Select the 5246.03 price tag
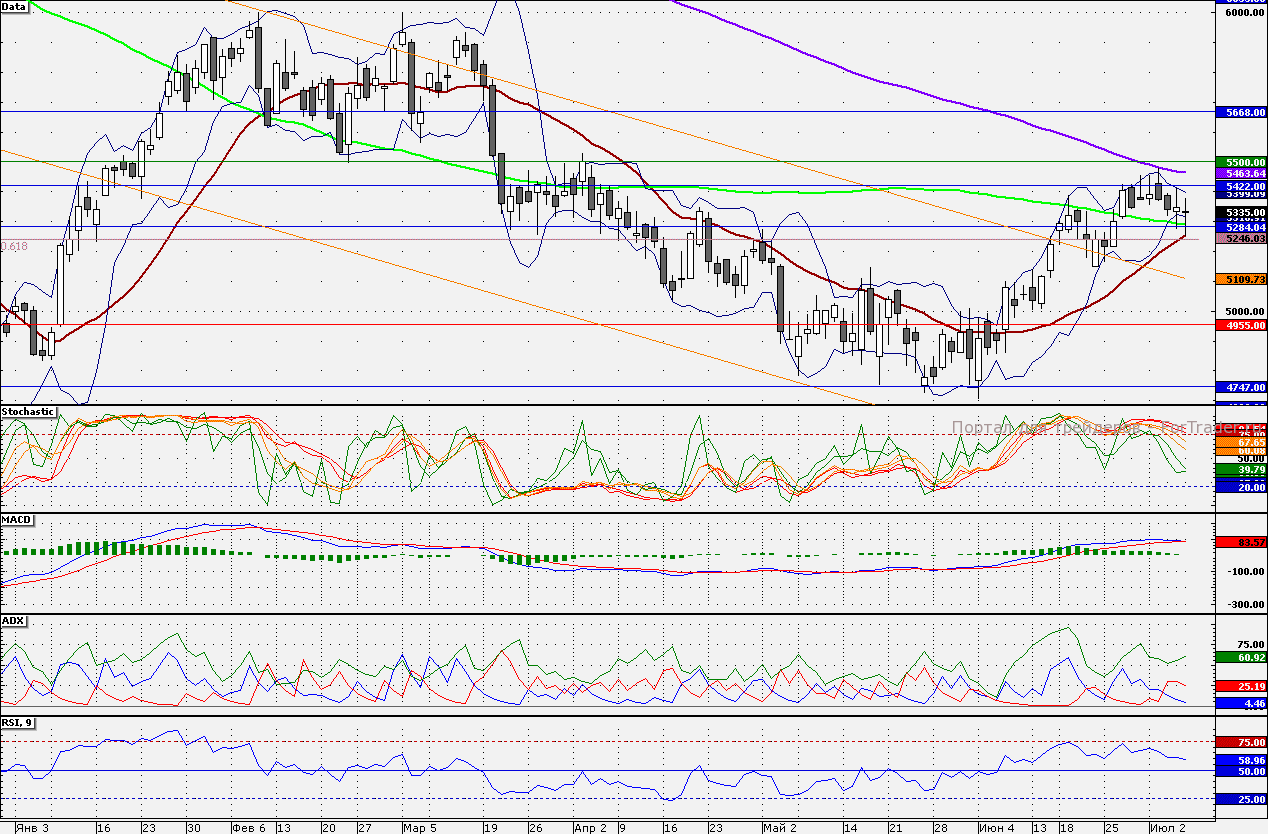 coord(1241,239)
